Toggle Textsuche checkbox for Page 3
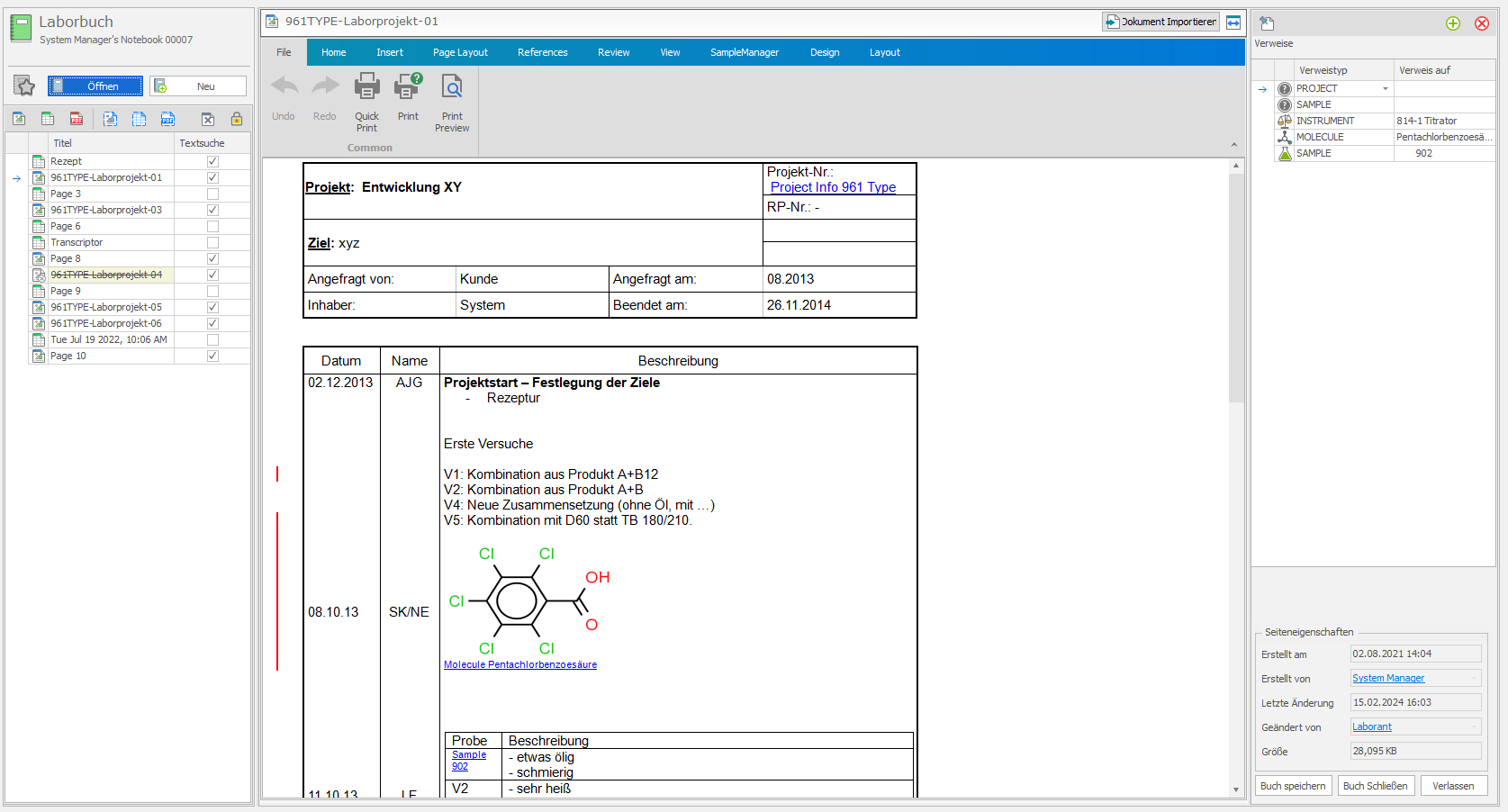 click(x=212, y=194)
